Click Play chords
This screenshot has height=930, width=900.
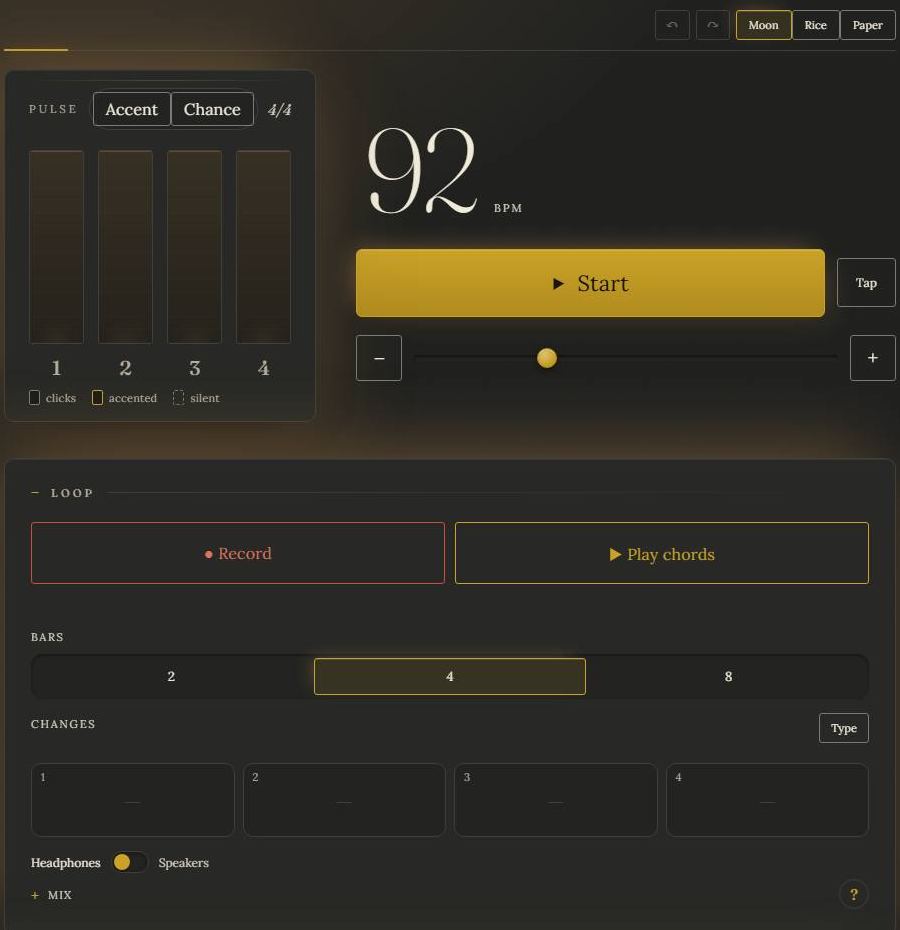point(662,553)
